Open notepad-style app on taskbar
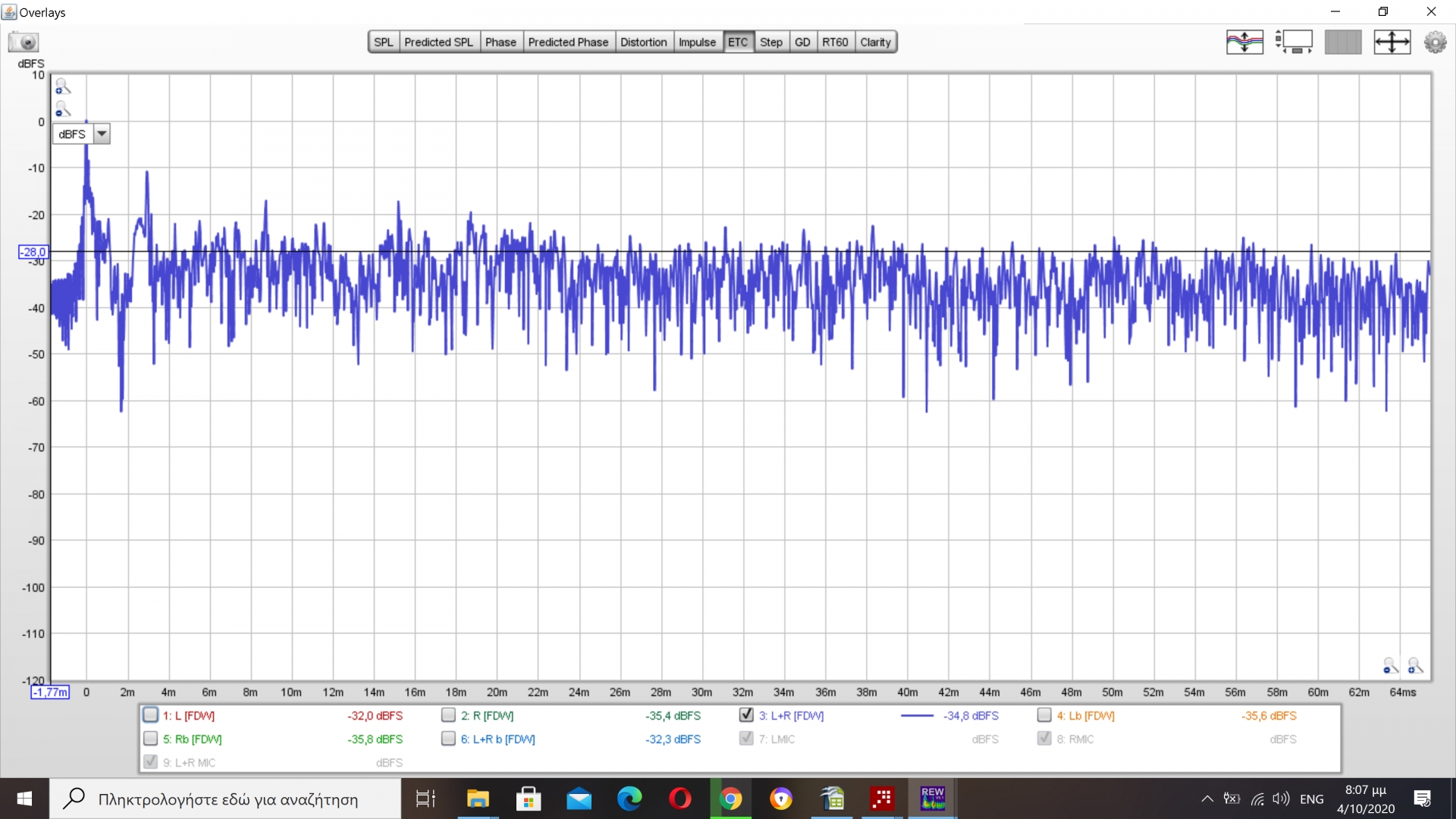This screenshot has height=819, width=1456. click(832, 799)
